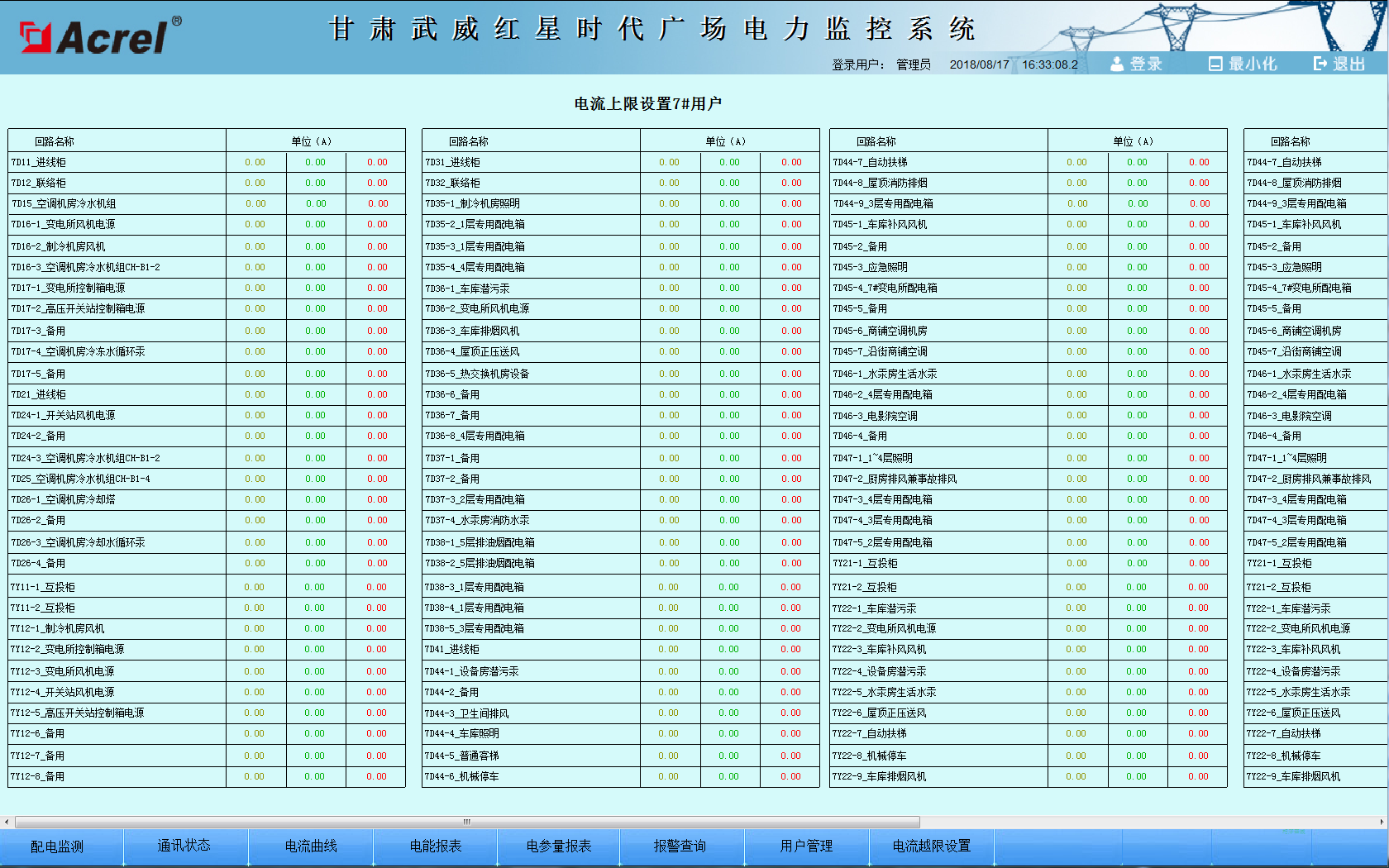Select row 7Y22-5_水泵房生活水泵 in fourth table
1389x868 pixels.
click(1316, 693)
